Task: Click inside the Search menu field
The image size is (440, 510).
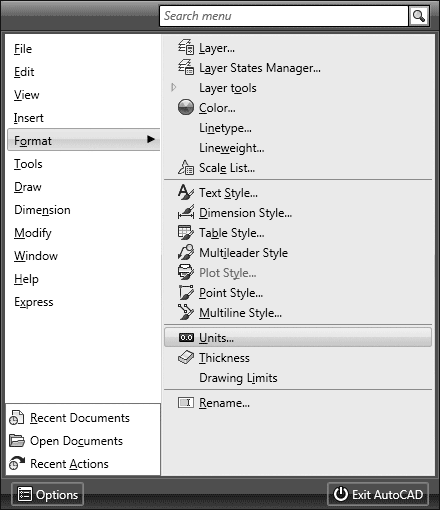Action: click(284, 16)
